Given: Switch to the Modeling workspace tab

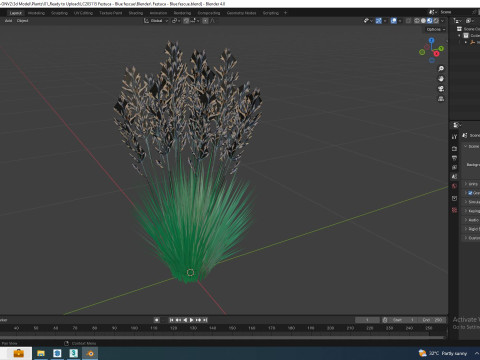Looking at the screenshot, I should (x=36, y=13).
